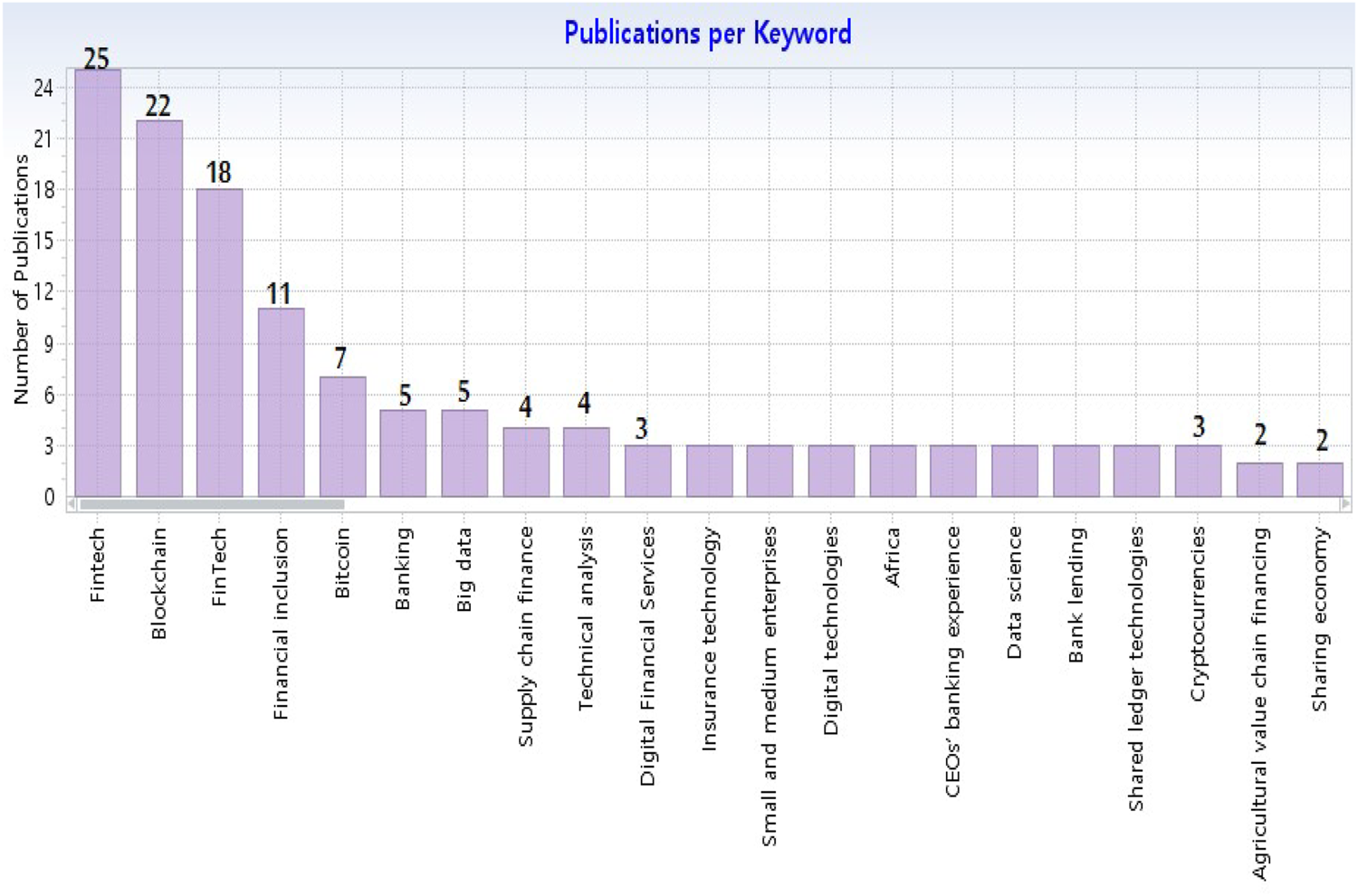The height and width of the screenshot is (896, 1358).
Task: Select the Sharing economy bar
Action: click(x=1320, y=479)
